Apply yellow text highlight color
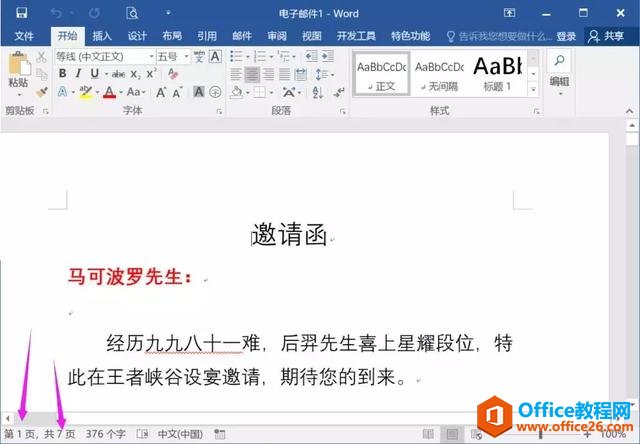 86,92
